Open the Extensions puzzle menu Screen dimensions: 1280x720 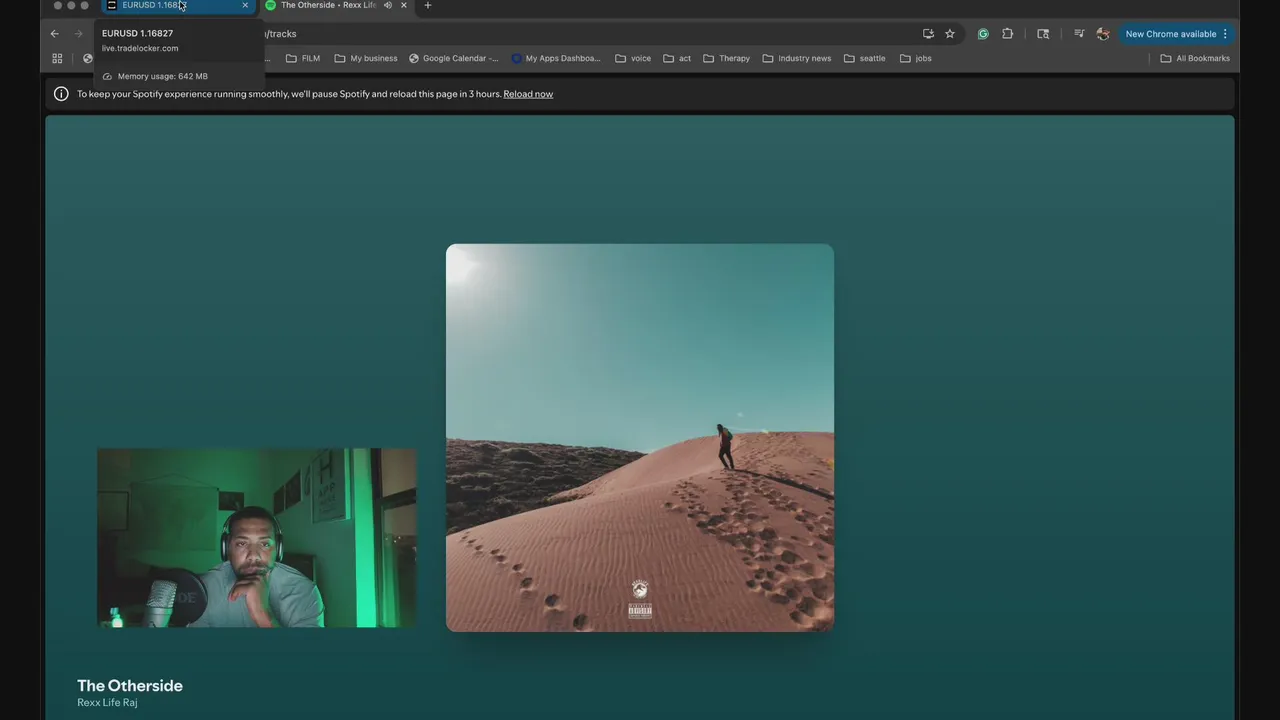(x=1008, y=34)
